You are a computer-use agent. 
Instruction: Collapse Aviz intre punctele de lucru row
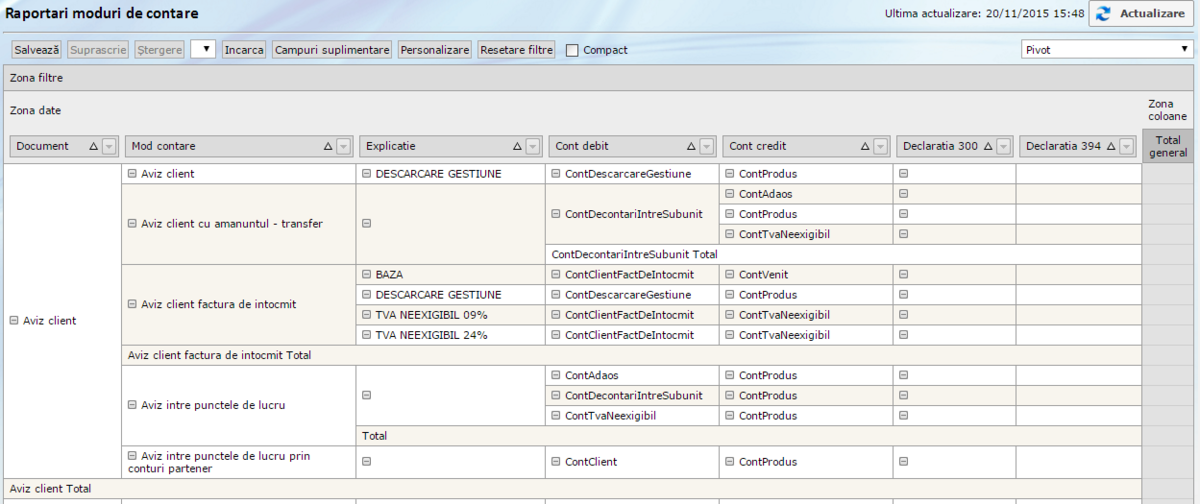(132, 405)
